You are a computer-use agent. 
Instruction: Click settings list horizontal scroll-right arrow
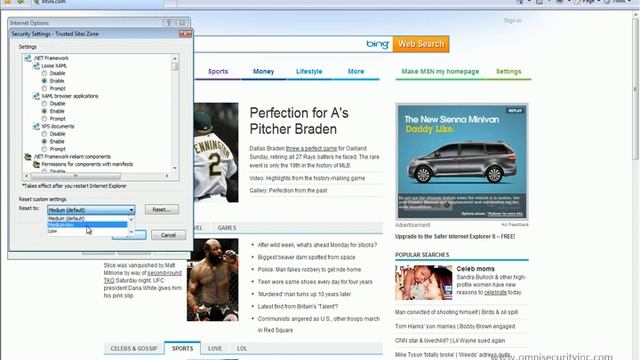[167, 176]
